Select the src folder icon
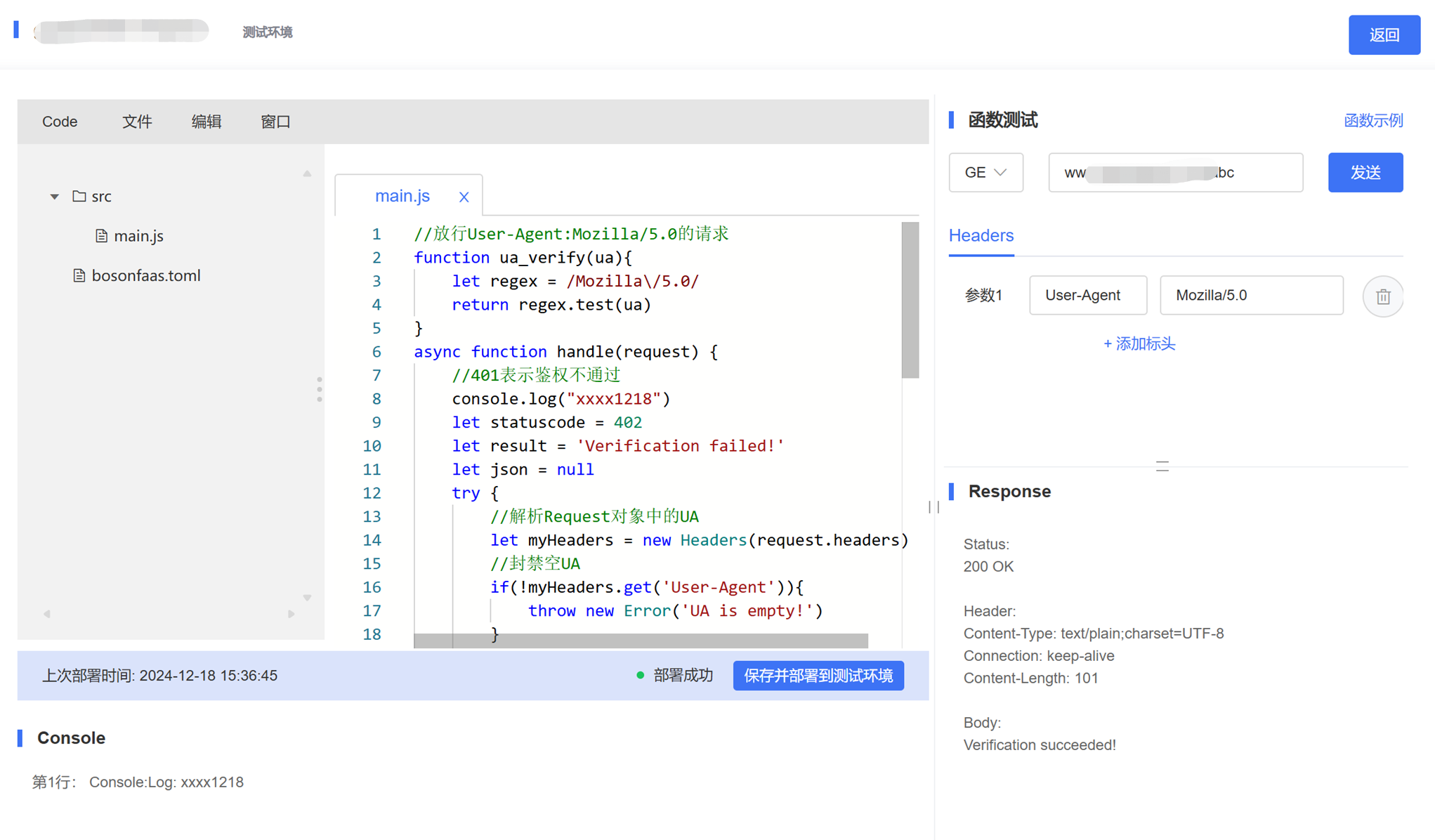Viewport: 1435px width, 840px height. (79, 196)
